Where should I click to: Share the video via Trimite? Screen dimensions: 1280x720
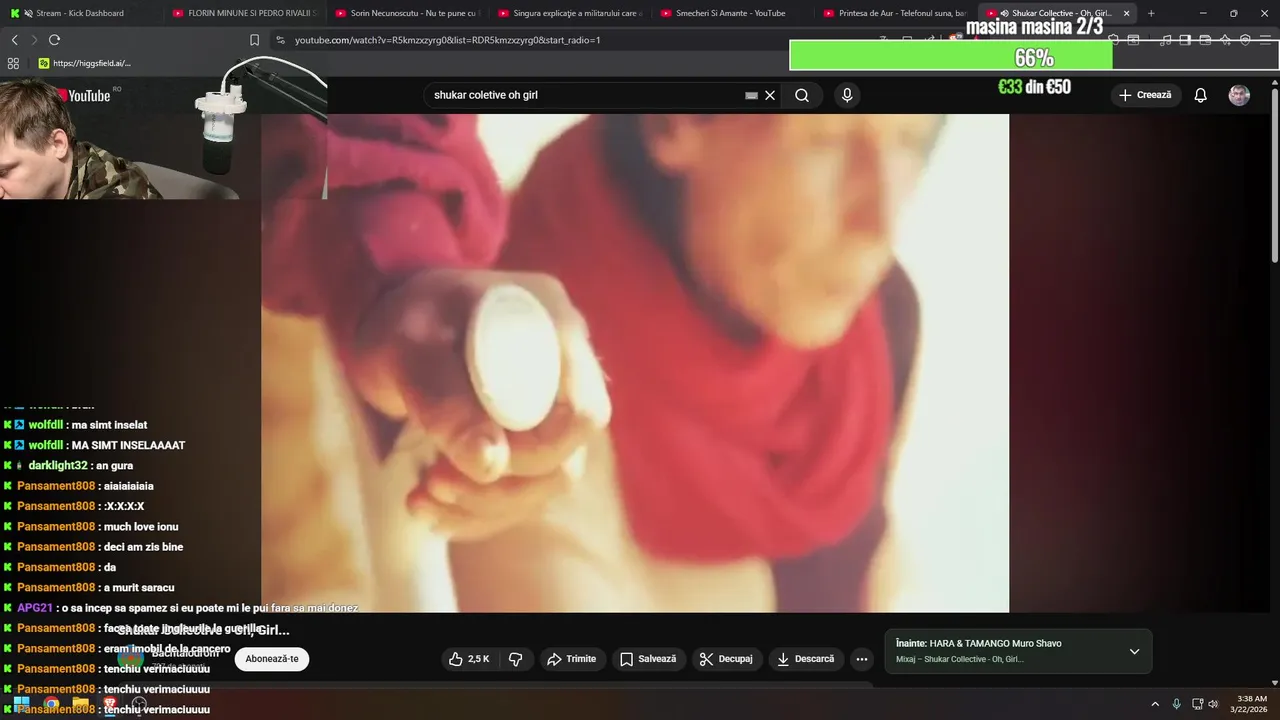[x=571, y=659]
